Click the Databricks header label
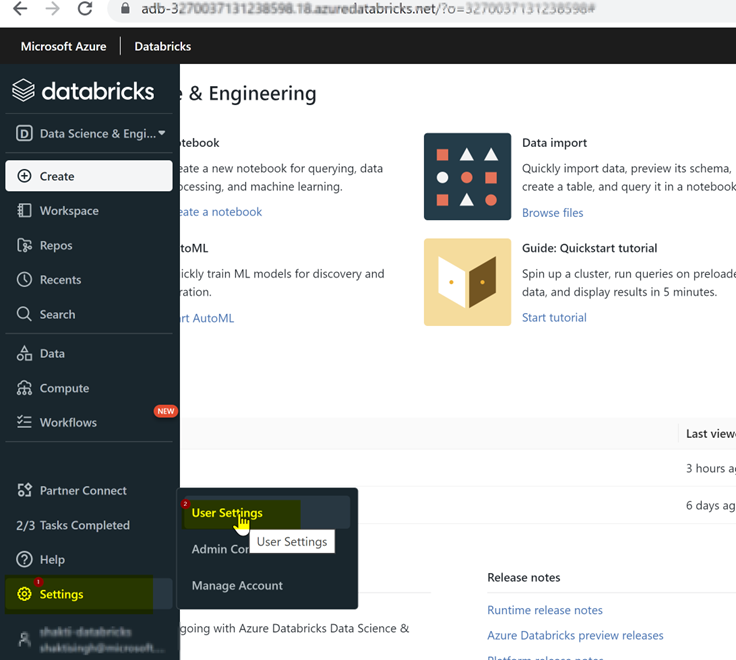 pos(162,46)
